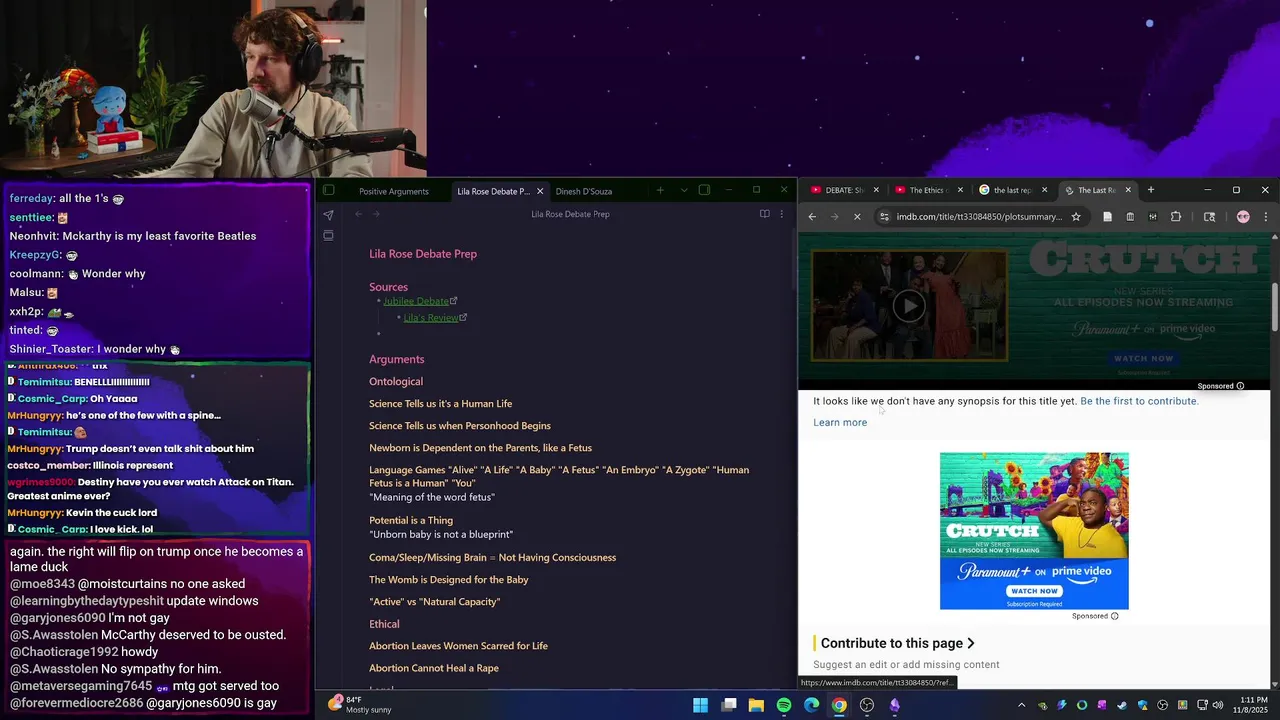The height and width of the screenshot is (720, 1280).
Task: Open a new Chrome tab
Action: (x=1151, y=190)
